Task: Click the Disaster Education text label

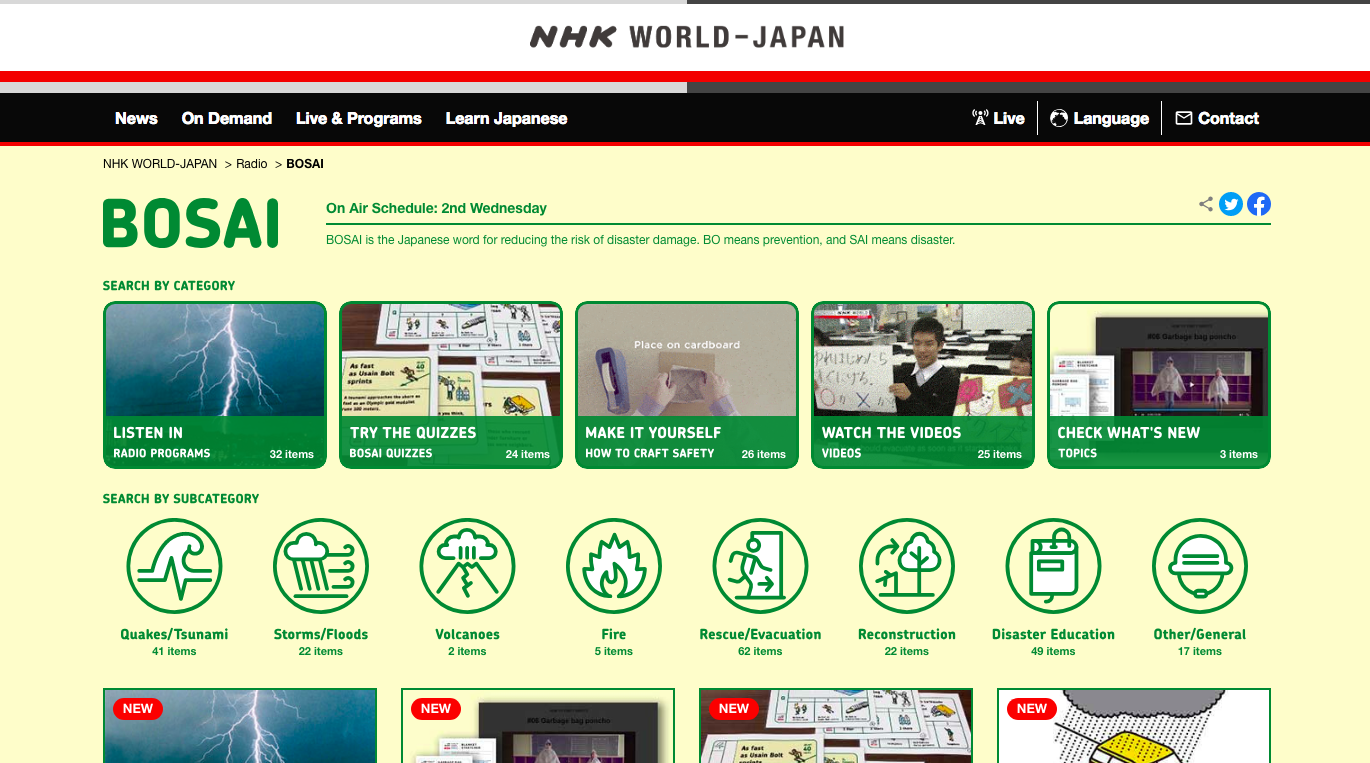Action: pyautogui.click(x=1053, y=634)
